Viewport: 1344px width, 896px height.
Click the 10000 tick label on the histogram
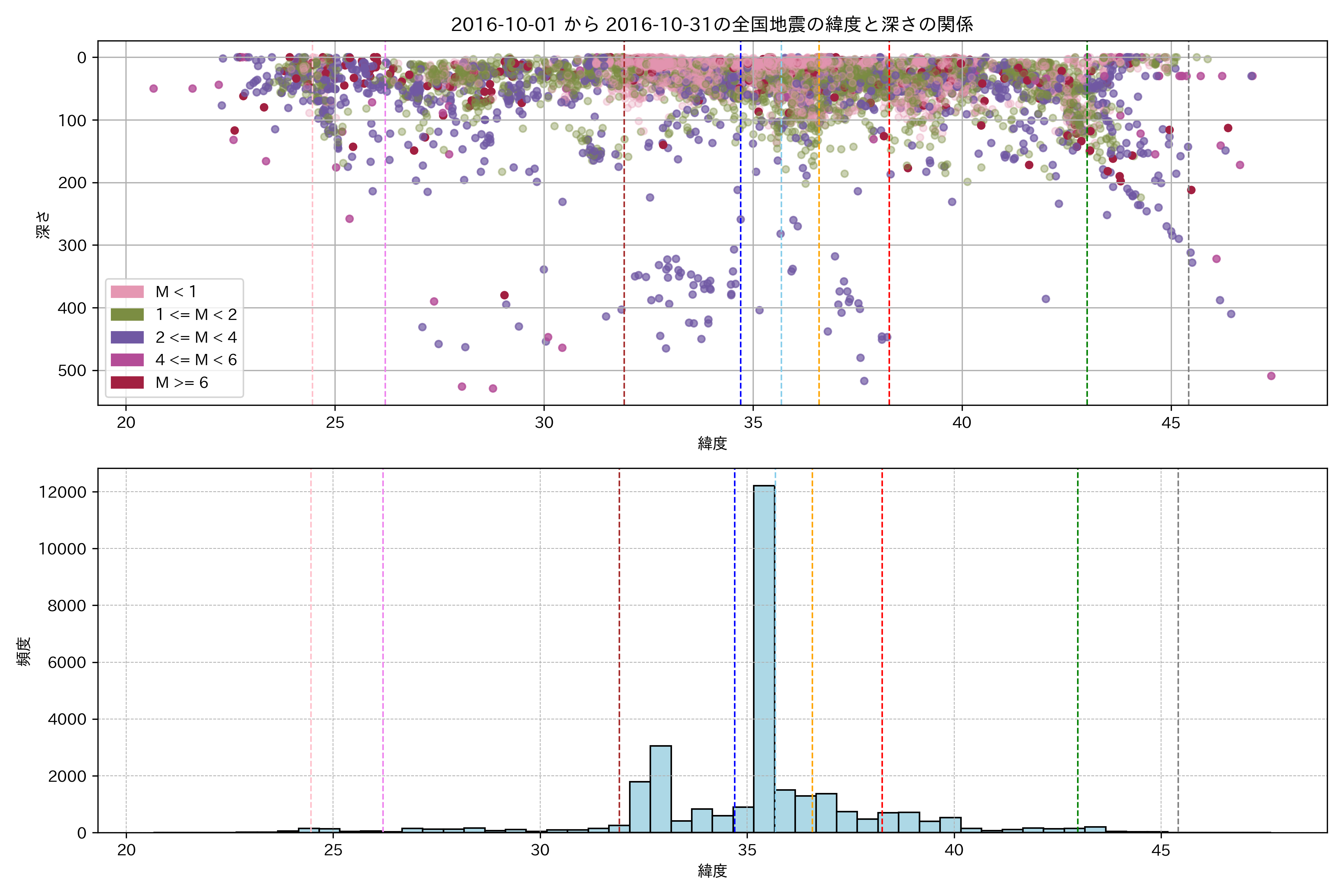pos(62,549)
